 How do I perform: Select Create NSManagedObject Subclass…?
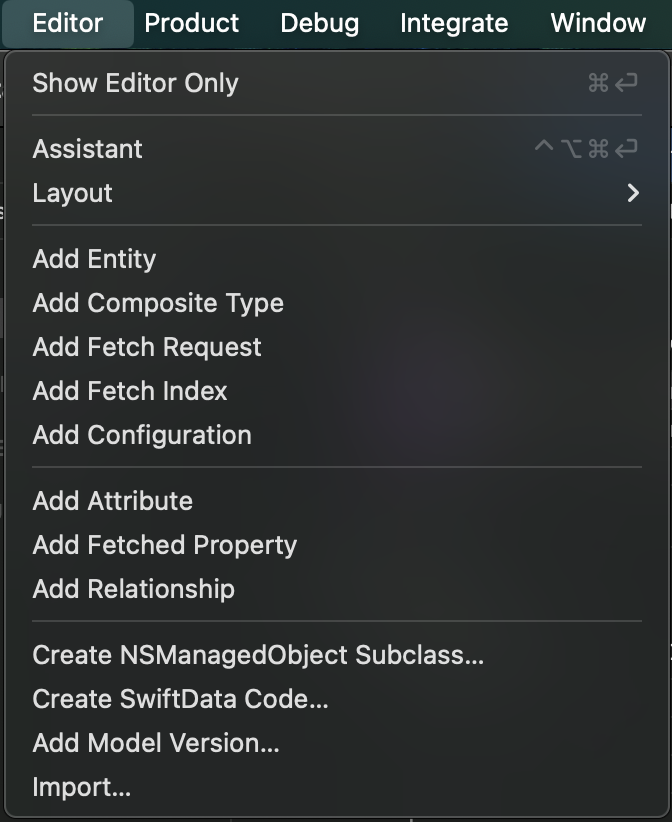337,655
